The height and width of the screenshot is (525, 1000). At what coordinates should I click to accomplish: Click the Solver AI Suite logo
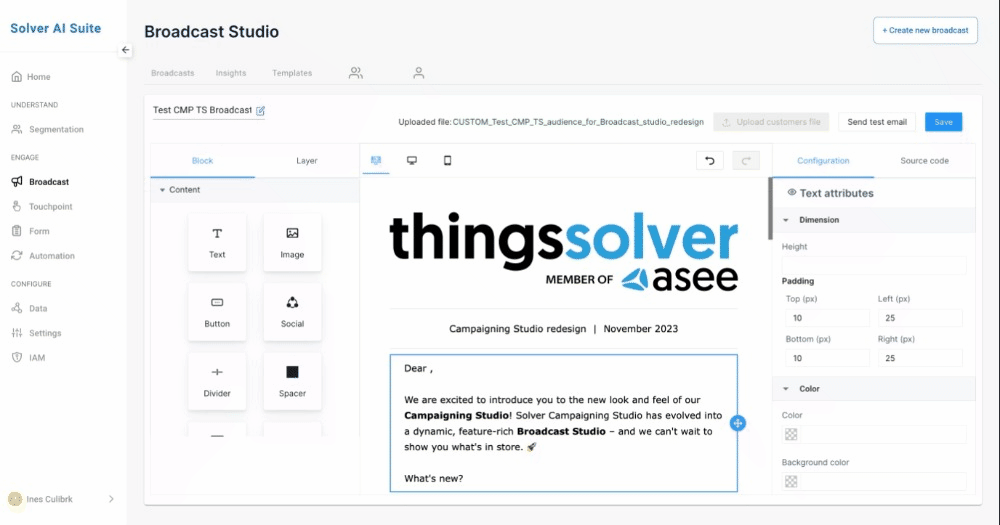point(55,28)
